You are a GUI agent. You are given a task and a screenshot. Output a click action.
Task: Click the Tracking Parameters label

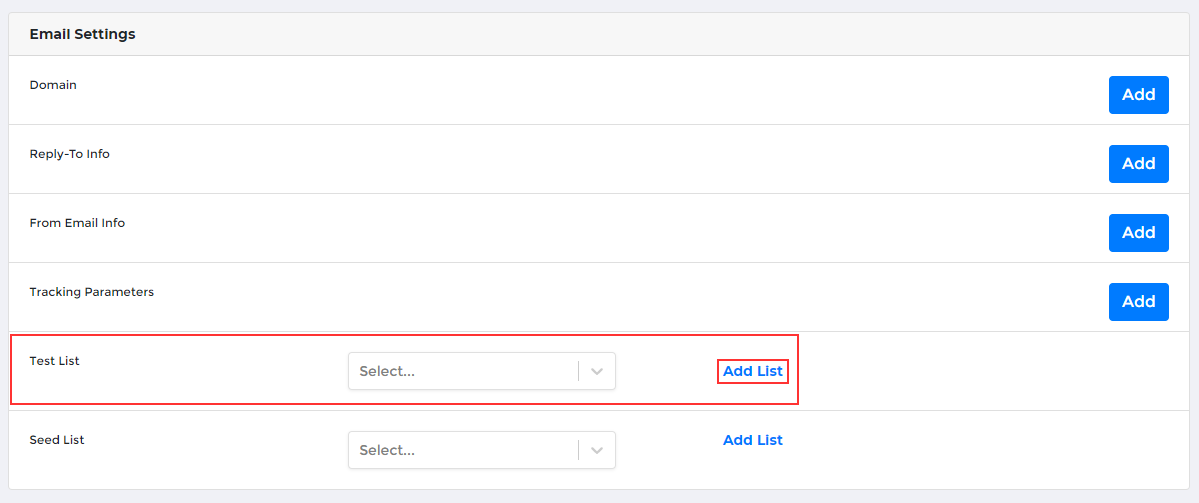point(92,292)
